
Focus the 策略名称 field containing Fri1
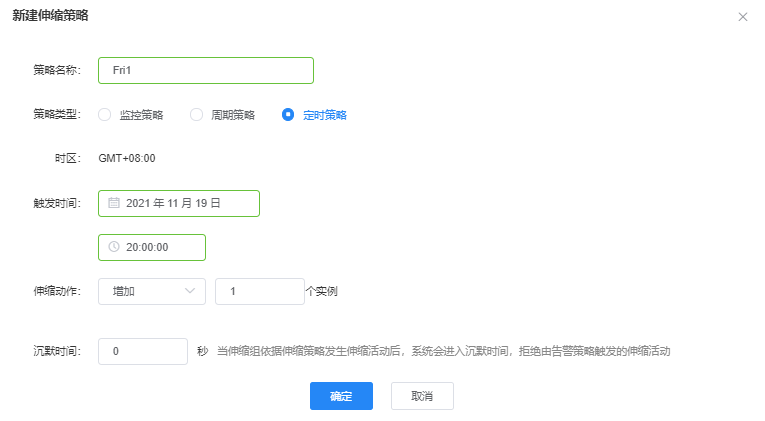point(206,70)
